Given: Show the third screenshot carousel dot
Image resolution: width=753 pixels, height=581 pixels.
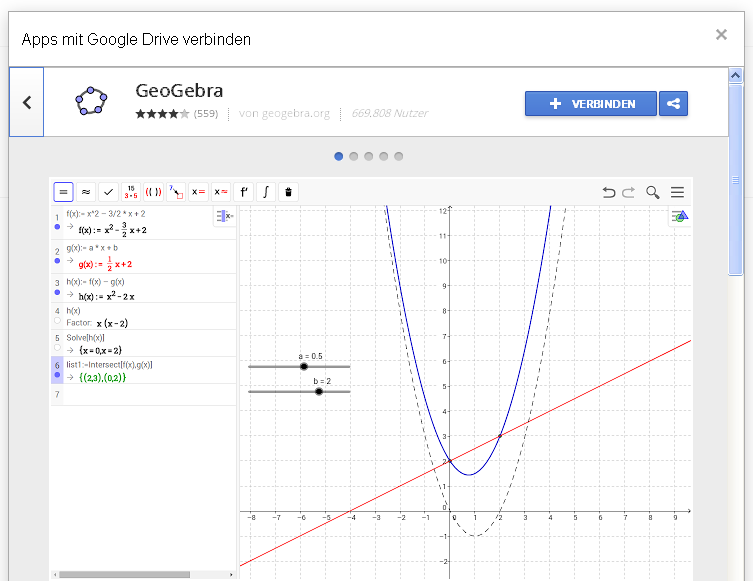Looking at the screenshot, I should (368, 156).
